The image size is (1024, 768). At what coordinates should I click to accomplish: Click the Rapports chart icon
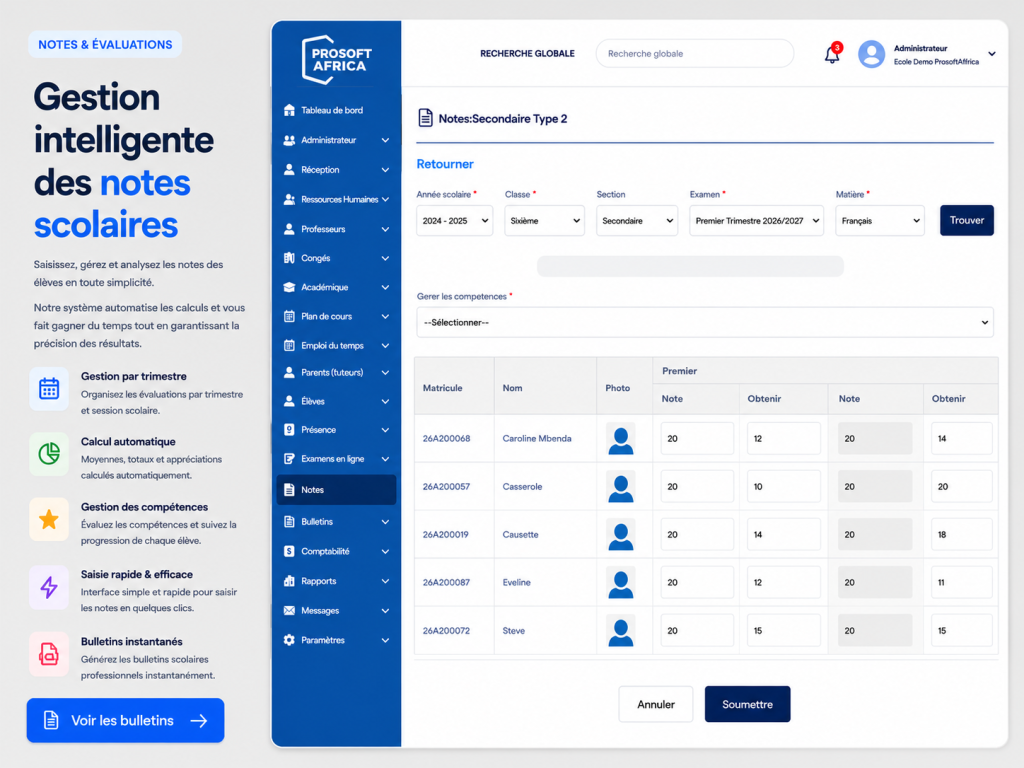[289, 581]
